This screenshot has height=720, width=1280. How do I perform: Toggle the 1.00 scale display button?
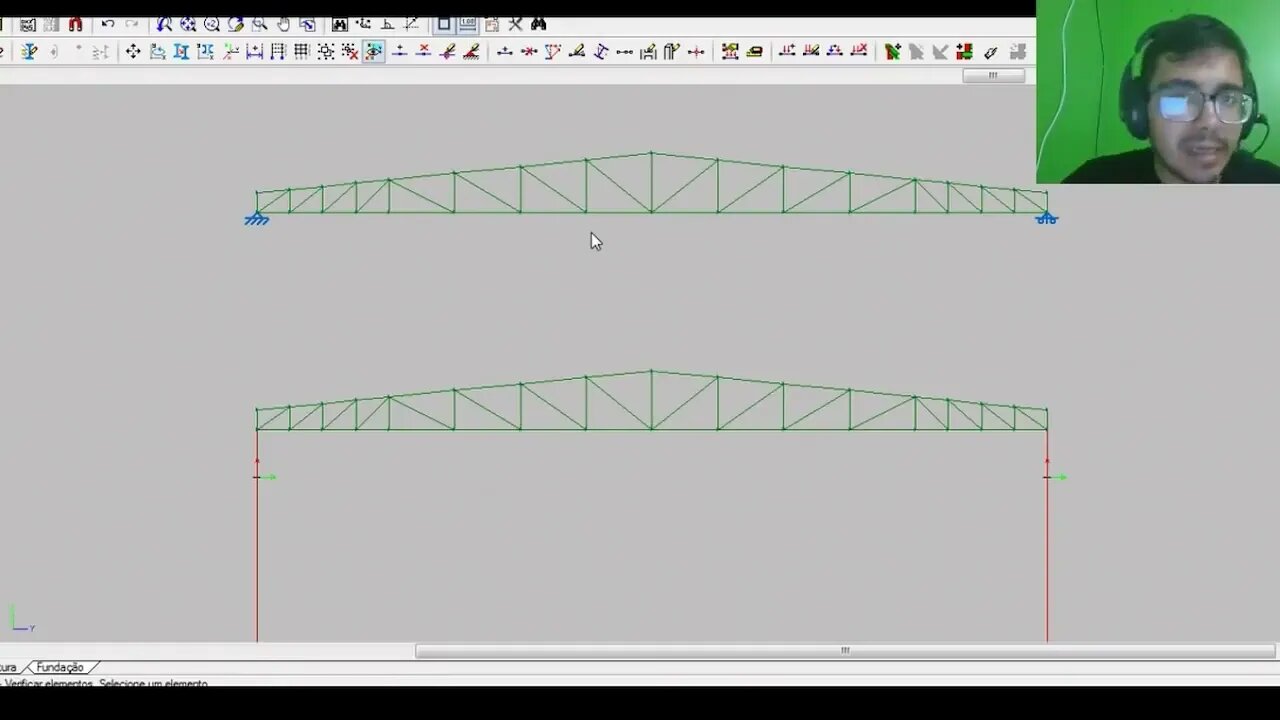point(468,24)
